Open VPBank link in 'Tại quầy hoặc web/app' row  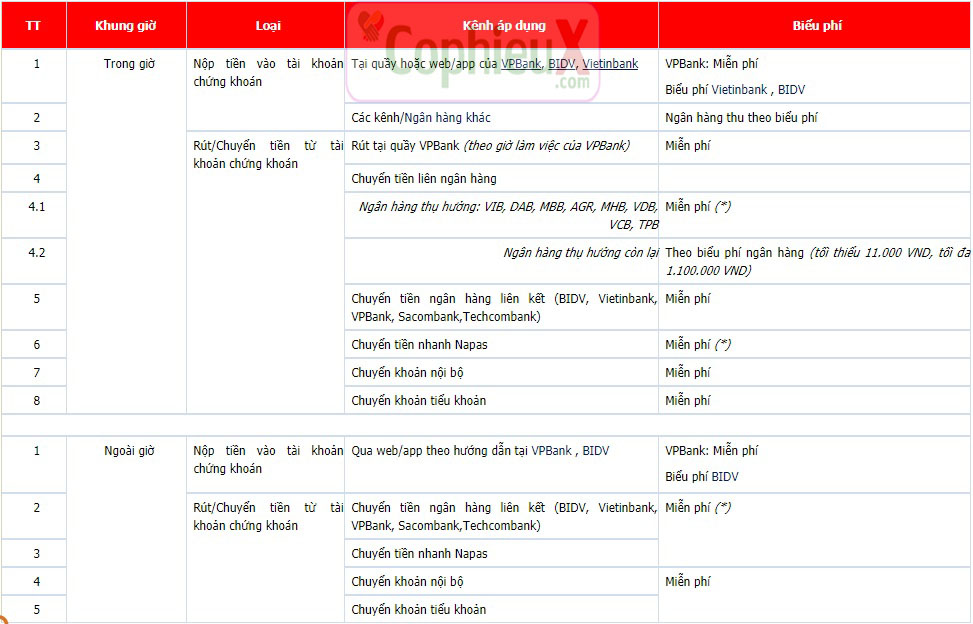click(x=521, y=64)
